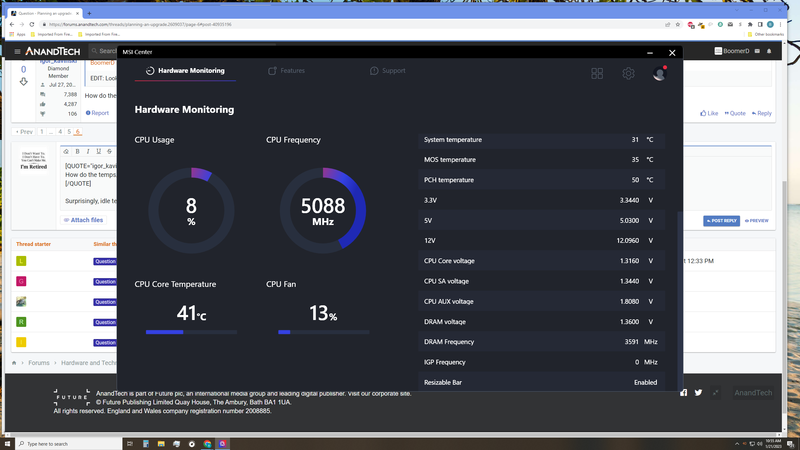Select the DRAM voltage row

pos(541,322)
